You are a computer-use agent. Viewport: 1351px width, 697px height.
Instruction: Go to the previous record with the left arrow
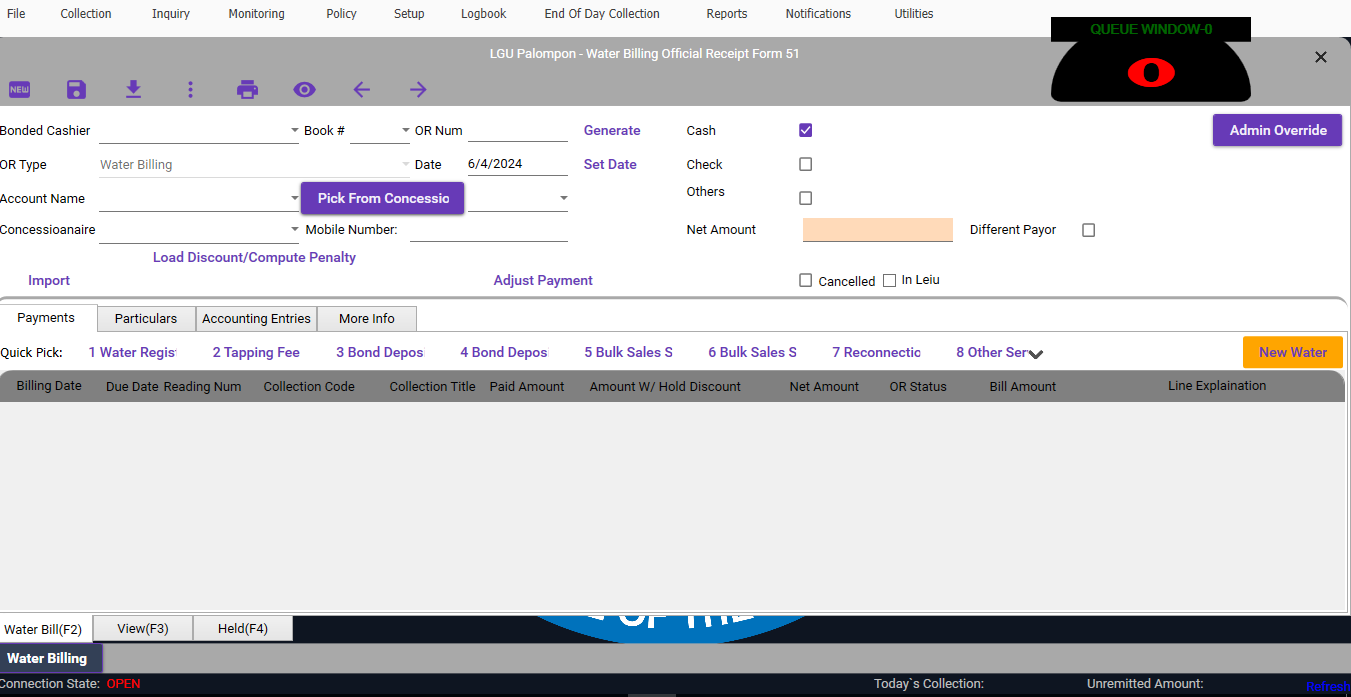click(x=361, y=90)
